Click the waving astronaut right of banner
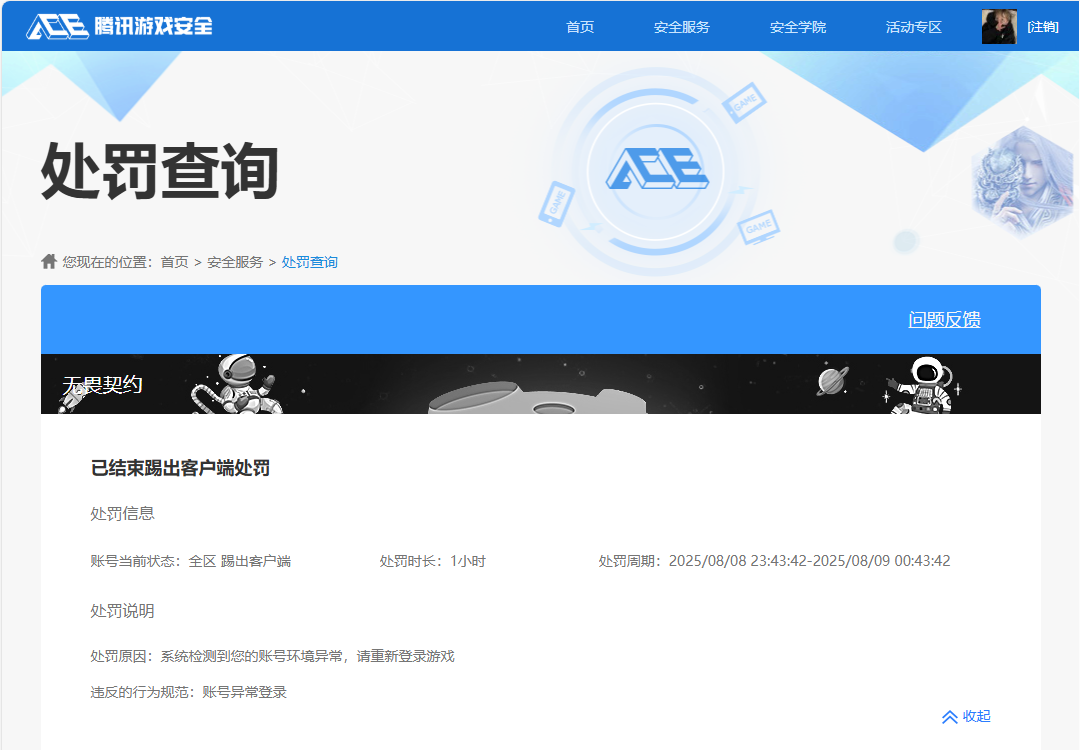The width and height of the screenshot is (1080, 750). (924, 385)
